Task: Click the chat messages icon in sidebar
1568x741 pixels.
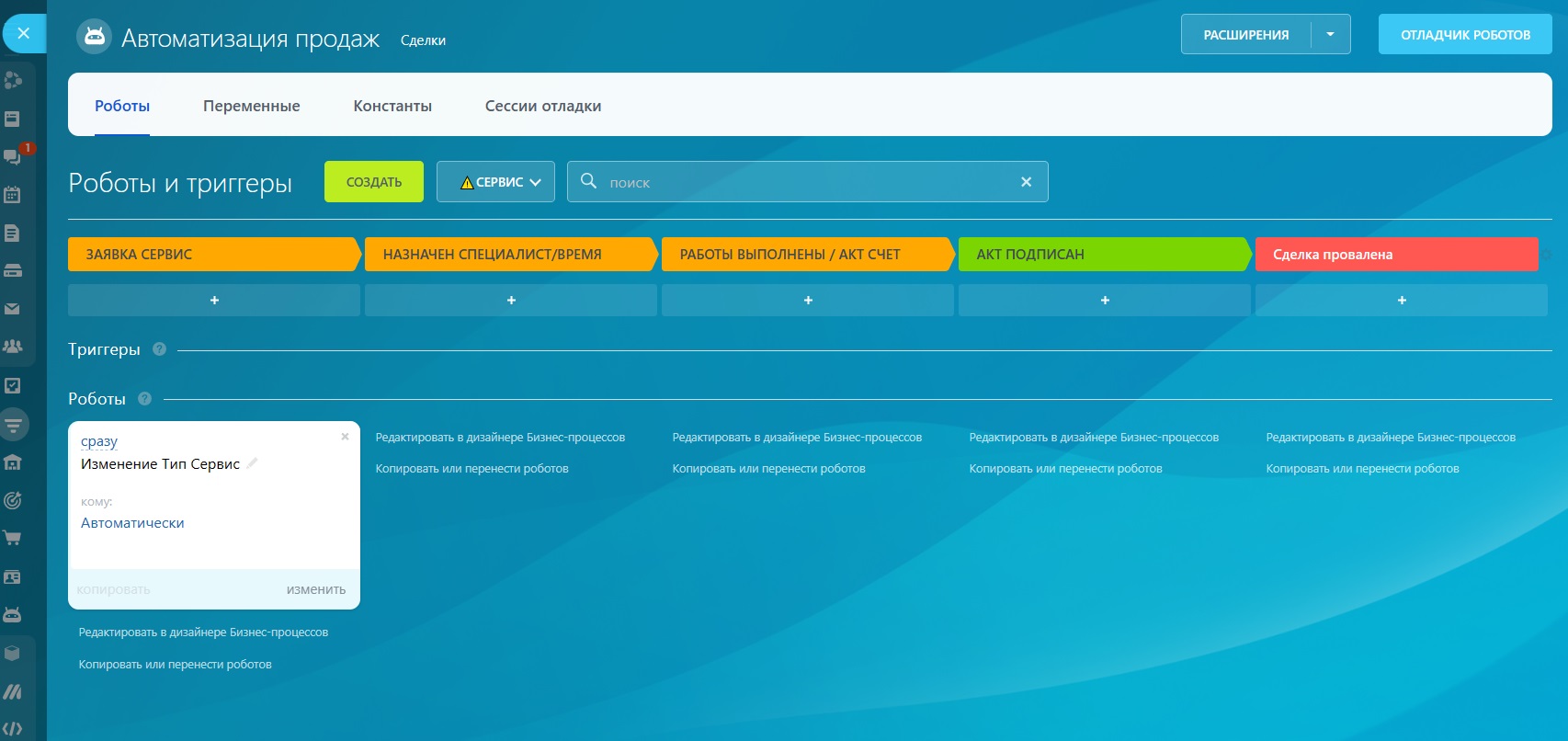Action: click(x=12, y=156)
